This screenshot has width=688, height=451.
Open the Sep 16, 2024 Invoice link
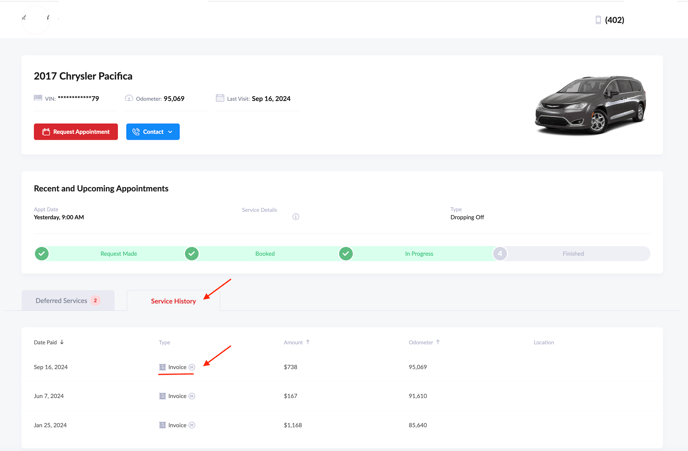coord(176,367)
